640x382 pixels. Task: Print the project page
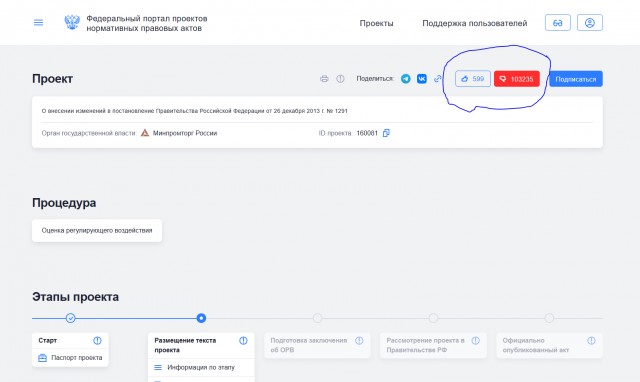tap(324, 79)
